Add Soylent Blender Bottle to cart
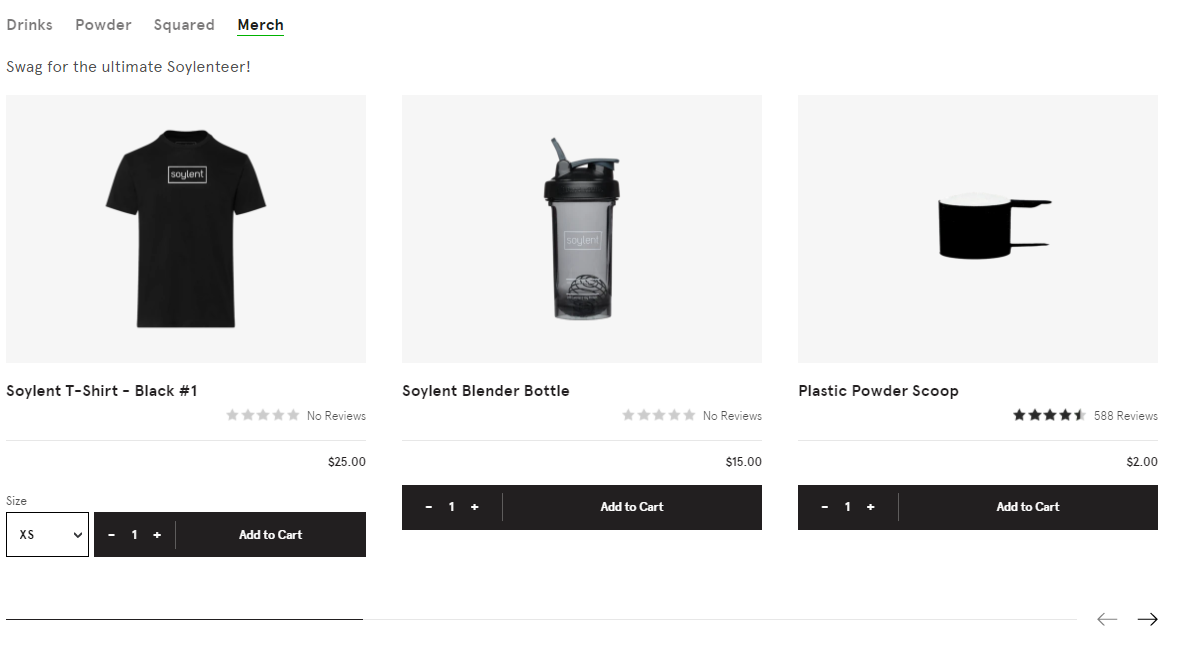This screenshot has height=646, width=1181. click(632, 507)
